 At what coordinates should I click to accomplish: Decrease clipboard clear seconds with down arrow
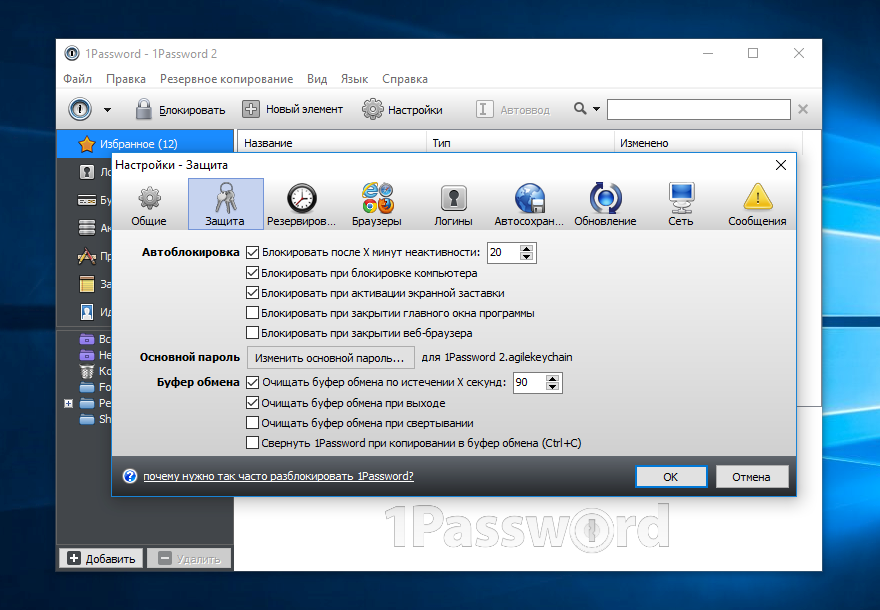(552, 387)
